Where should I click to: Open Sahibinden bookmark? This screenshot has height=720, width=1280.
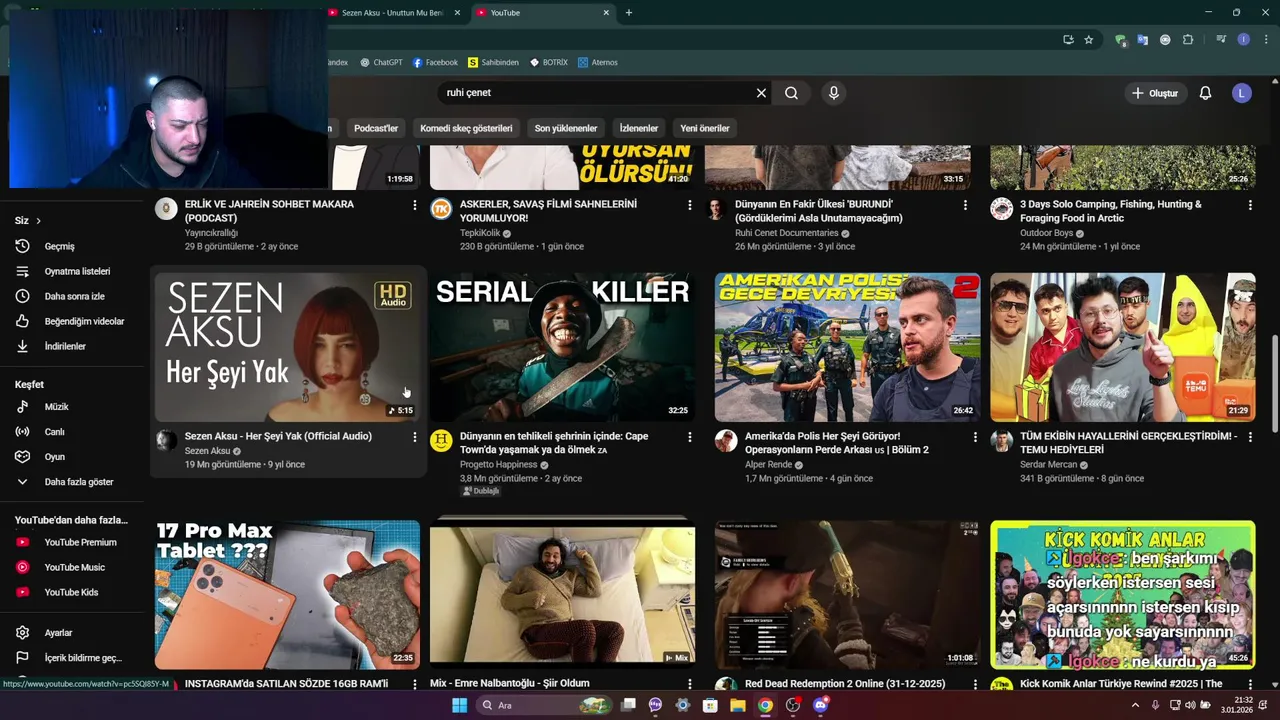[x=493, y=62]
